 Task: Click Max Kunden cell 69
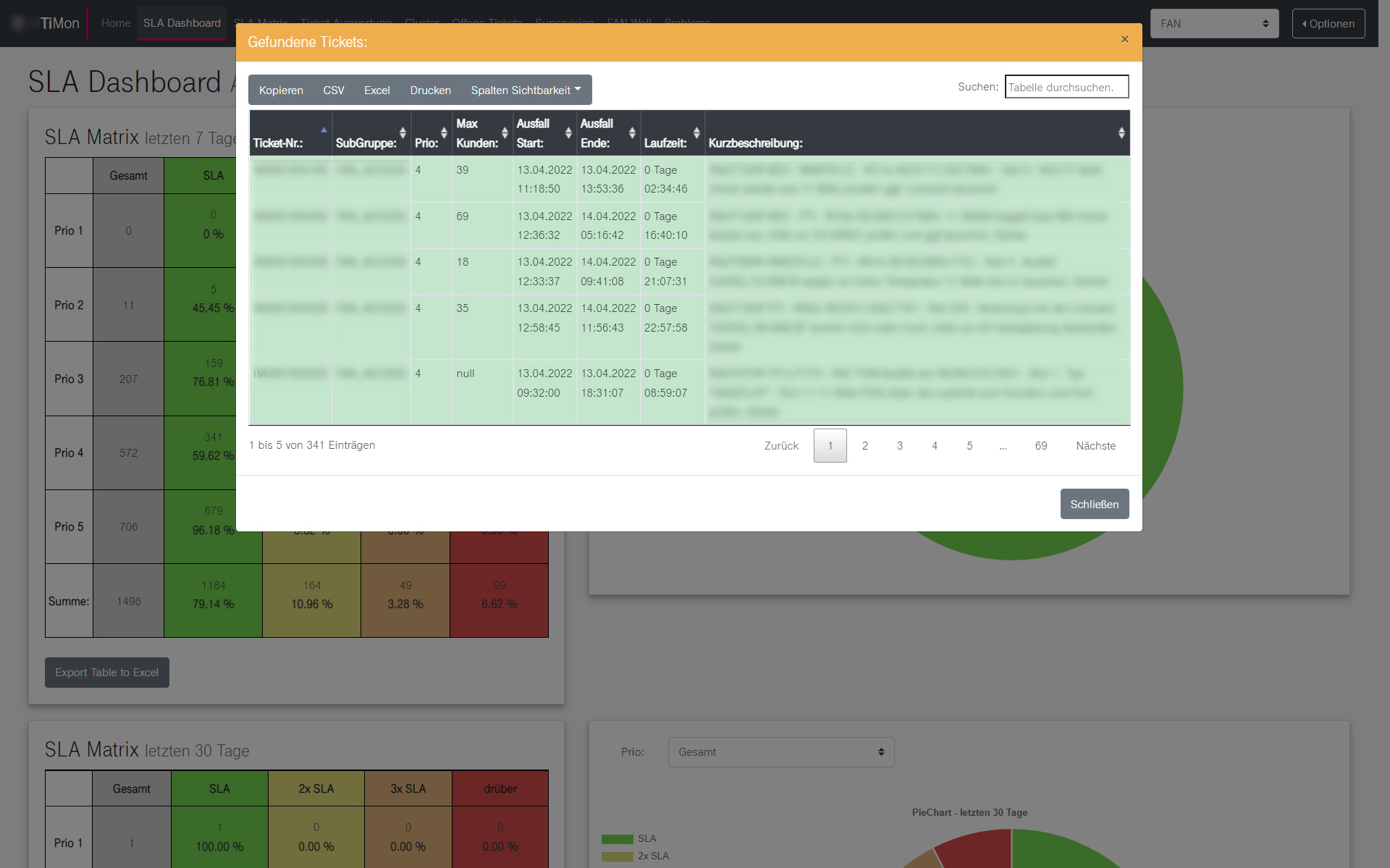pos(483,225)
